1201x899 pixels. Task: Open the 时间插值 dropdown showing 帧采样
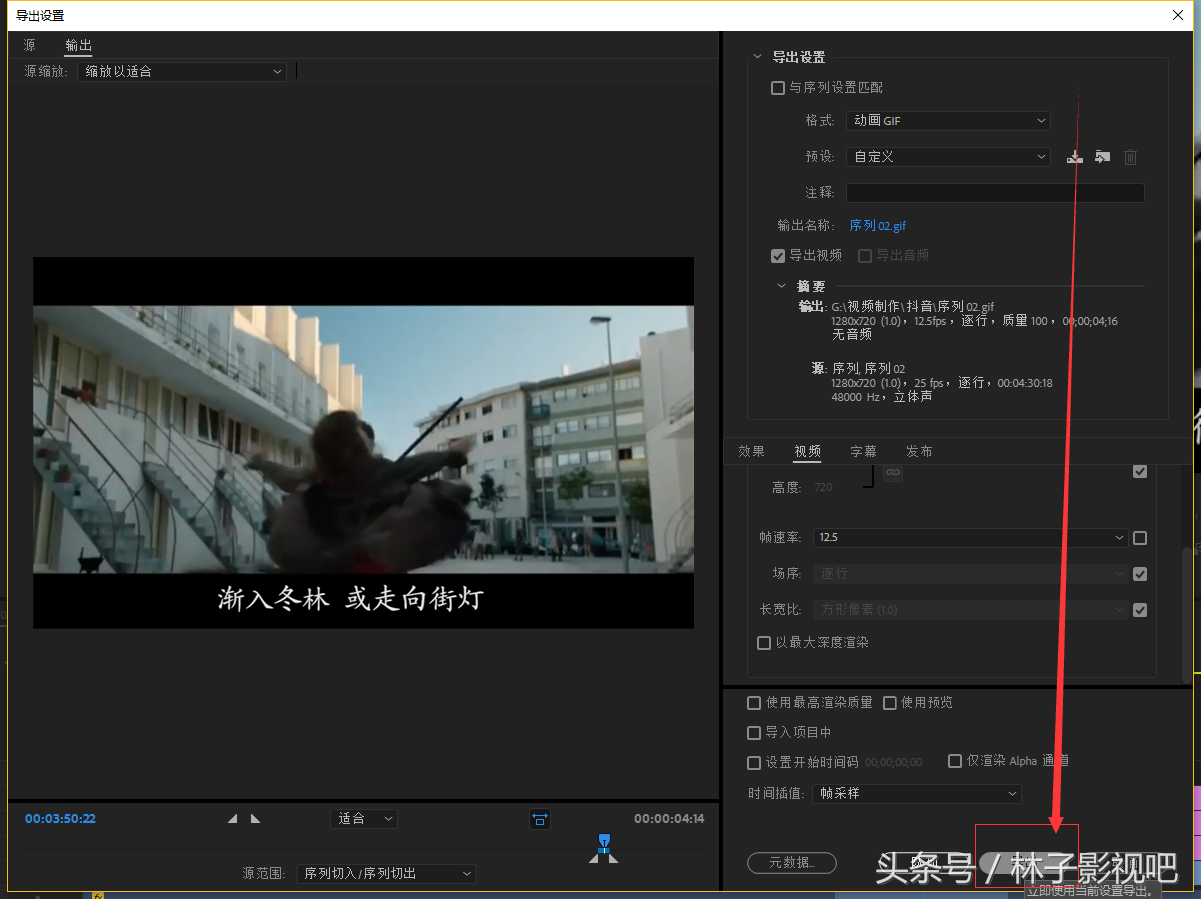tap(916, 794)
